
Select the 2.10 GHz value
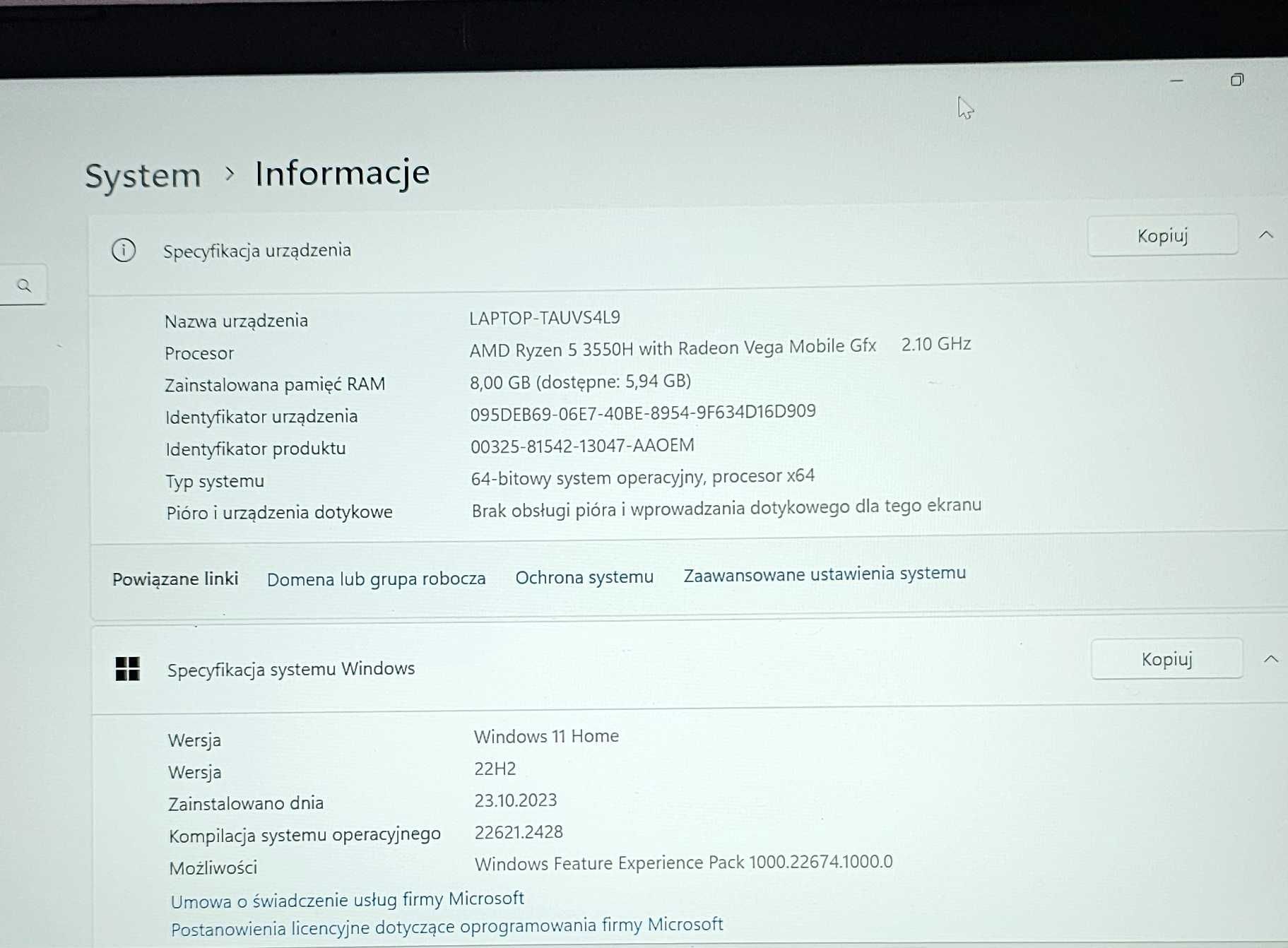pyautogui.click(x=936, y=344)
